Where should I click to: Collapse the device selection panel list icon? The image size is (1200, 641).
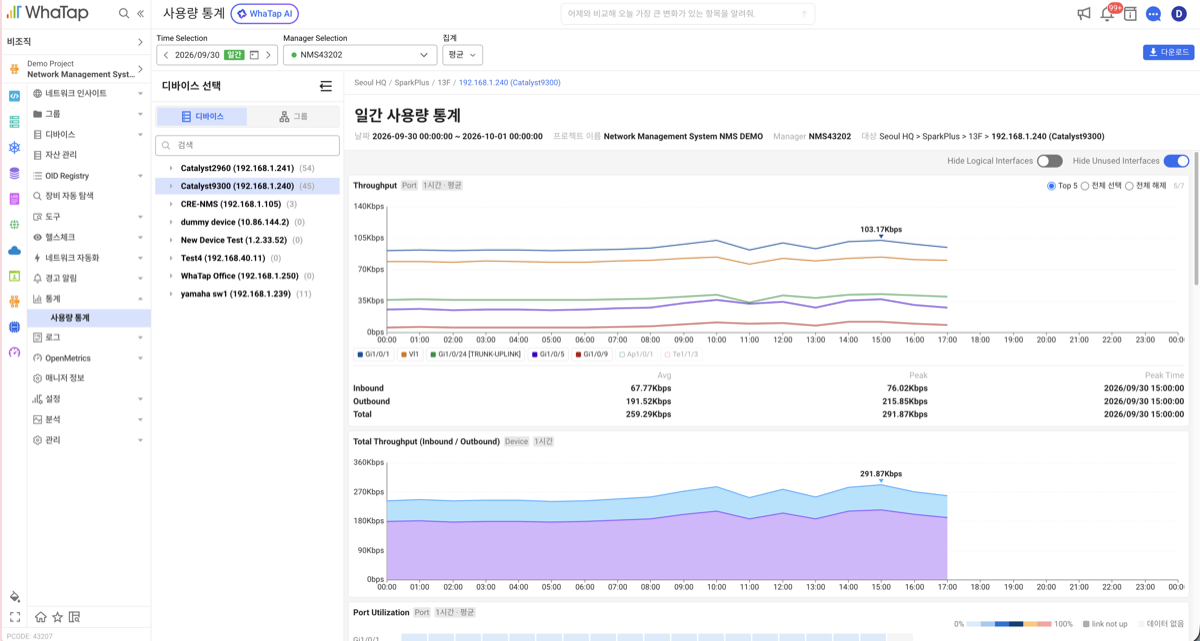pos(325,86)
